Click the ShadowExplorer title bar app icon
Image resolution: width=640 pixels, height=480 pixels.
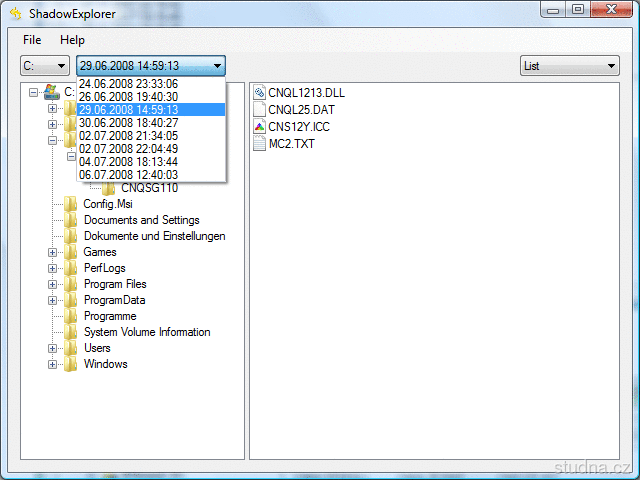[x=16, y=12]
